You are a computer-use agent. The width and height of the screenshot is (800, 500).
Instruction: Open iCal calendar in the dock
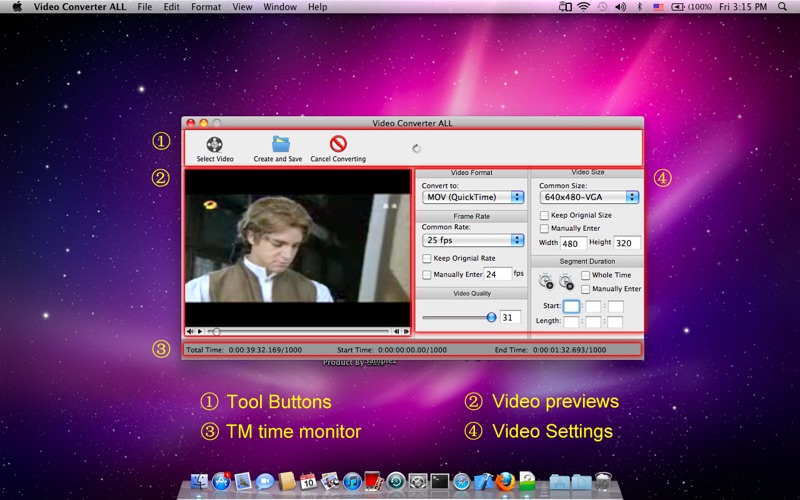click(308, 481)
